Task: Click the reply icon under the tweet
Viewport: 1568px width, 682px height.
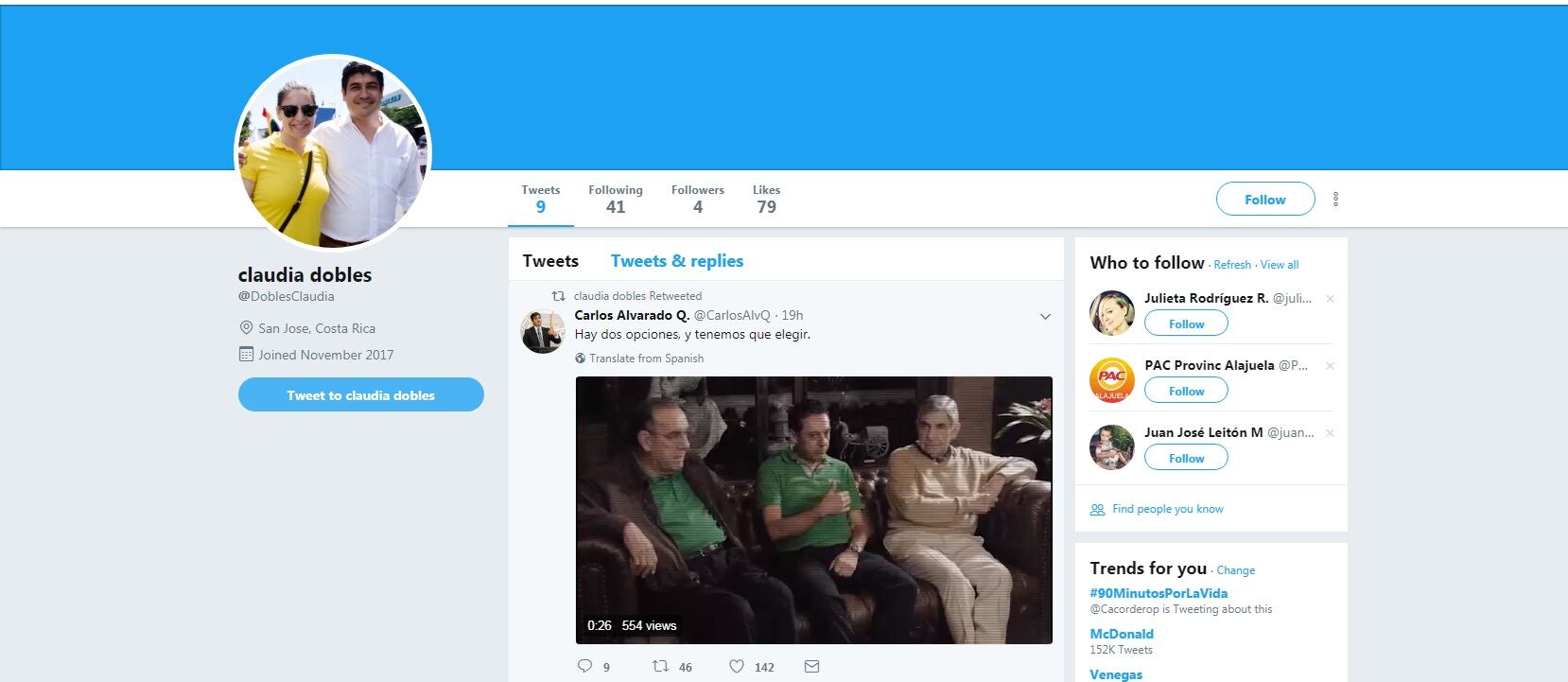Action: coord(585,666)
